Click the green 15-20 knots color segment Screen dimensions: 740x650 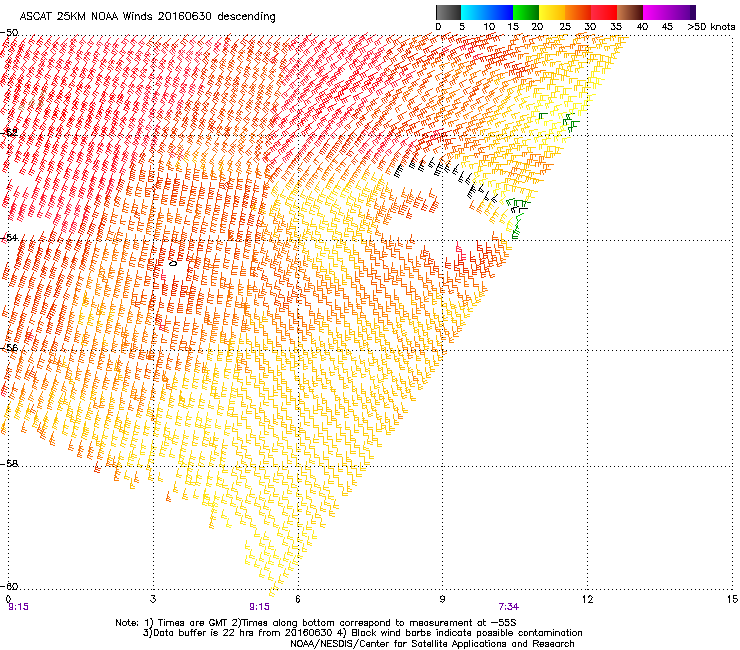click(526, 12)
